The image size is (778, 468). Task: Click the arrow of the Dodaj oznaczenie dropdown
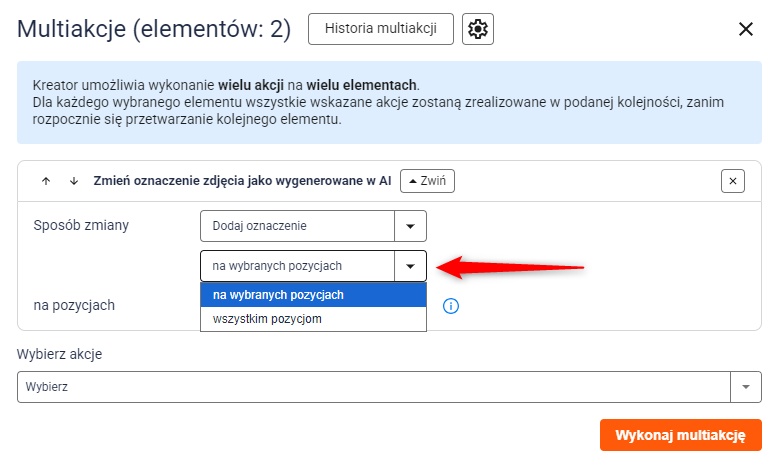pos(410,226)
